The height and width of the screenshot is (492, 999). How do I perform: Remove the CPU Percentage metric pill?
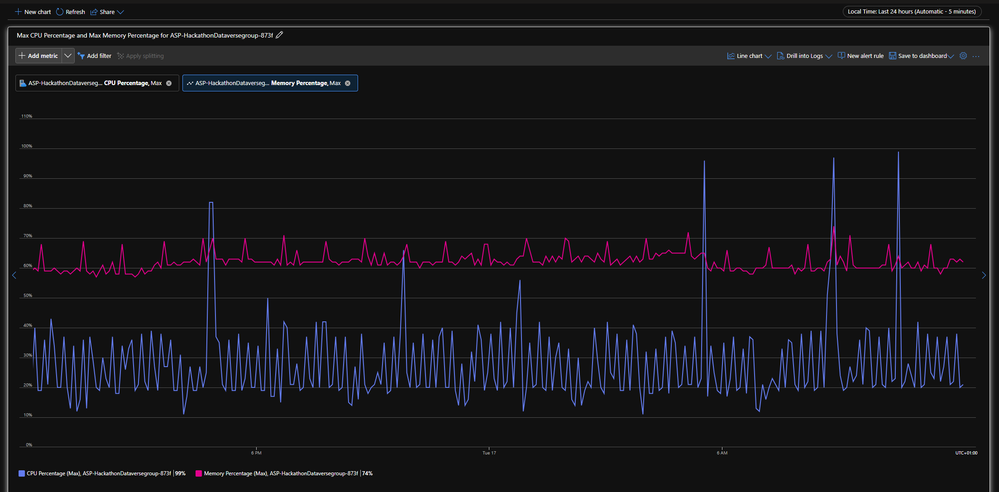point(168,83)
